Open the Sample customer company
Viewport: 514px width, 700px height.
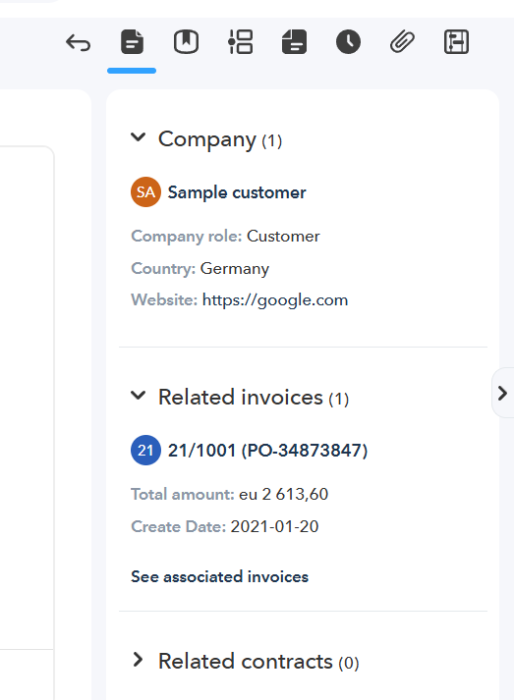237,192
